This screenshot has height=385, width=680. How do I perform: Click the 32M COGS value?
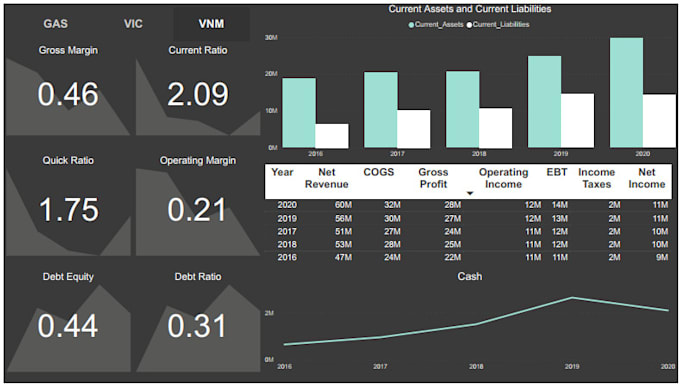tap(392, 205)
